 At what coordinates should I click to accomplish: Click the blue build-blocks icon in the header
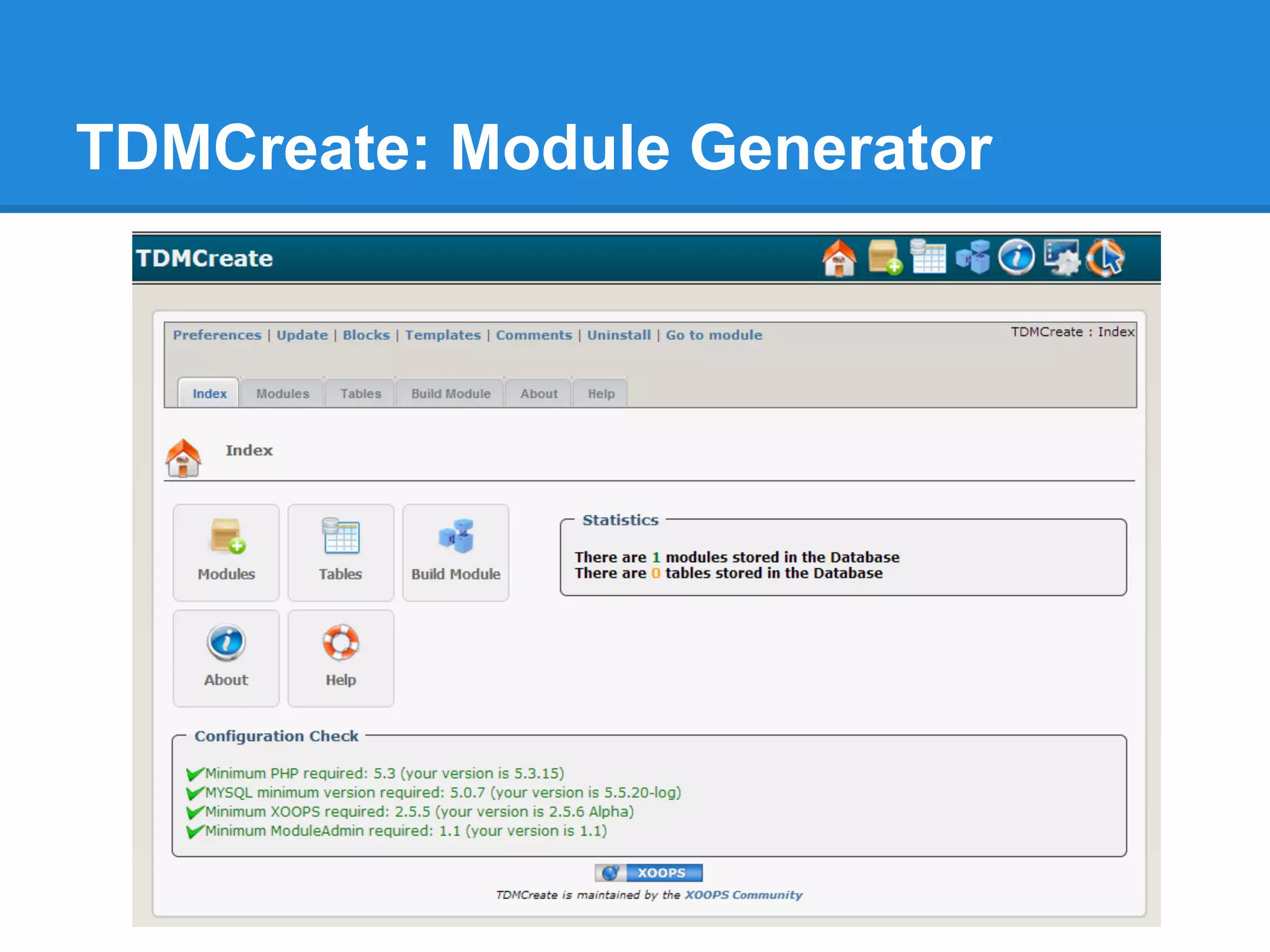(972, 257)
